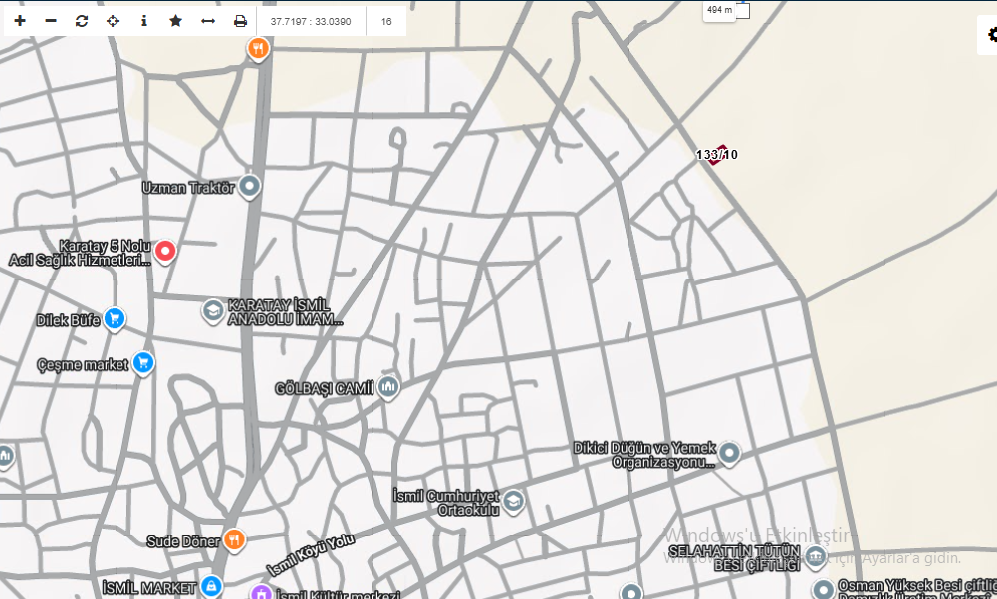Screen dimensions: 997x599
Task: Click the Osman Yüksek Besi pin
Action: [823, 588]
